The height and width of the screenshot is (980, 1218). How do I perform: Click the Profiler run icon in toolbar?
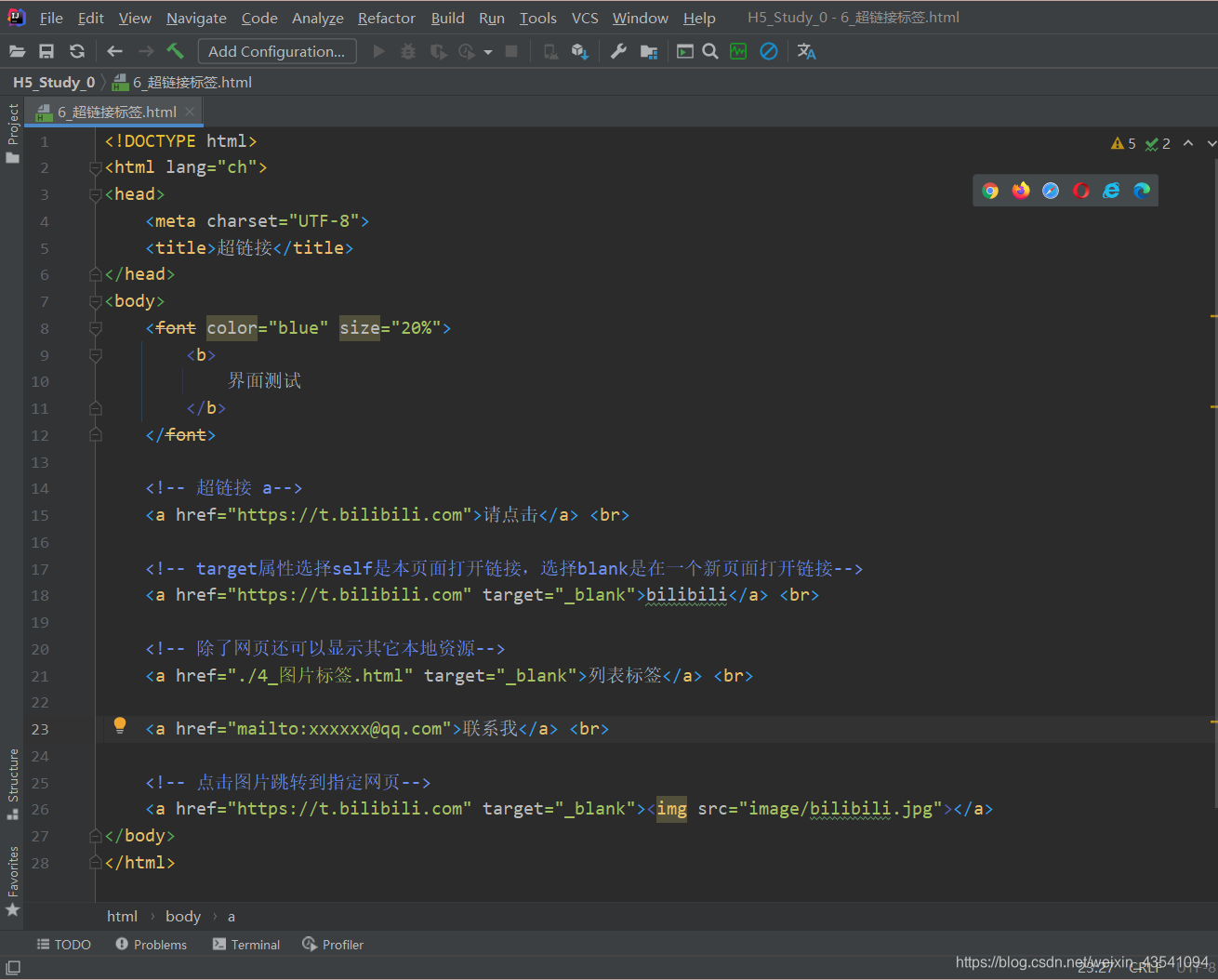467,51
